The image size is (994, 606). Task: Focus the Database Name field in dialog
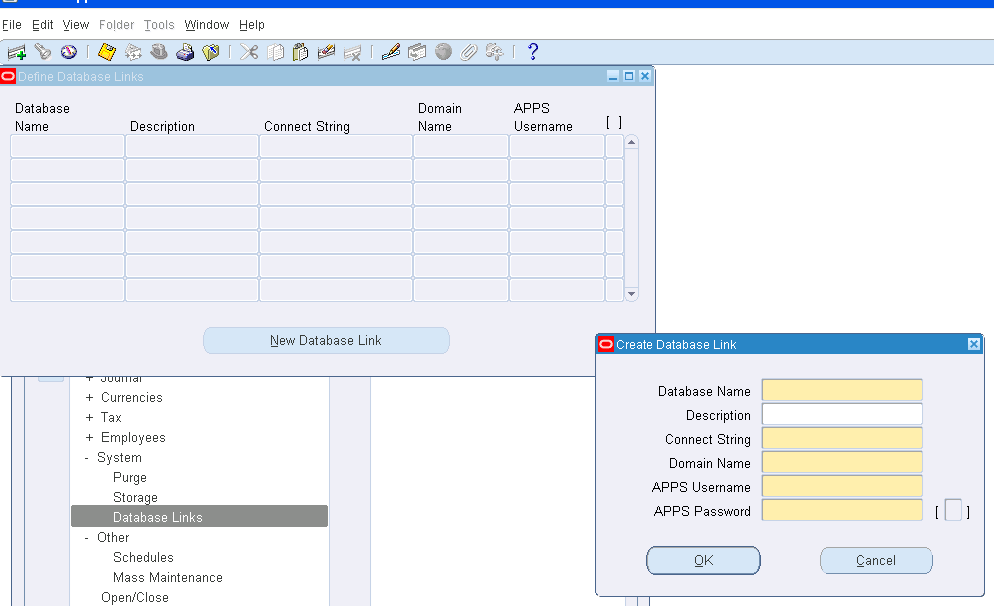(842, 390)
